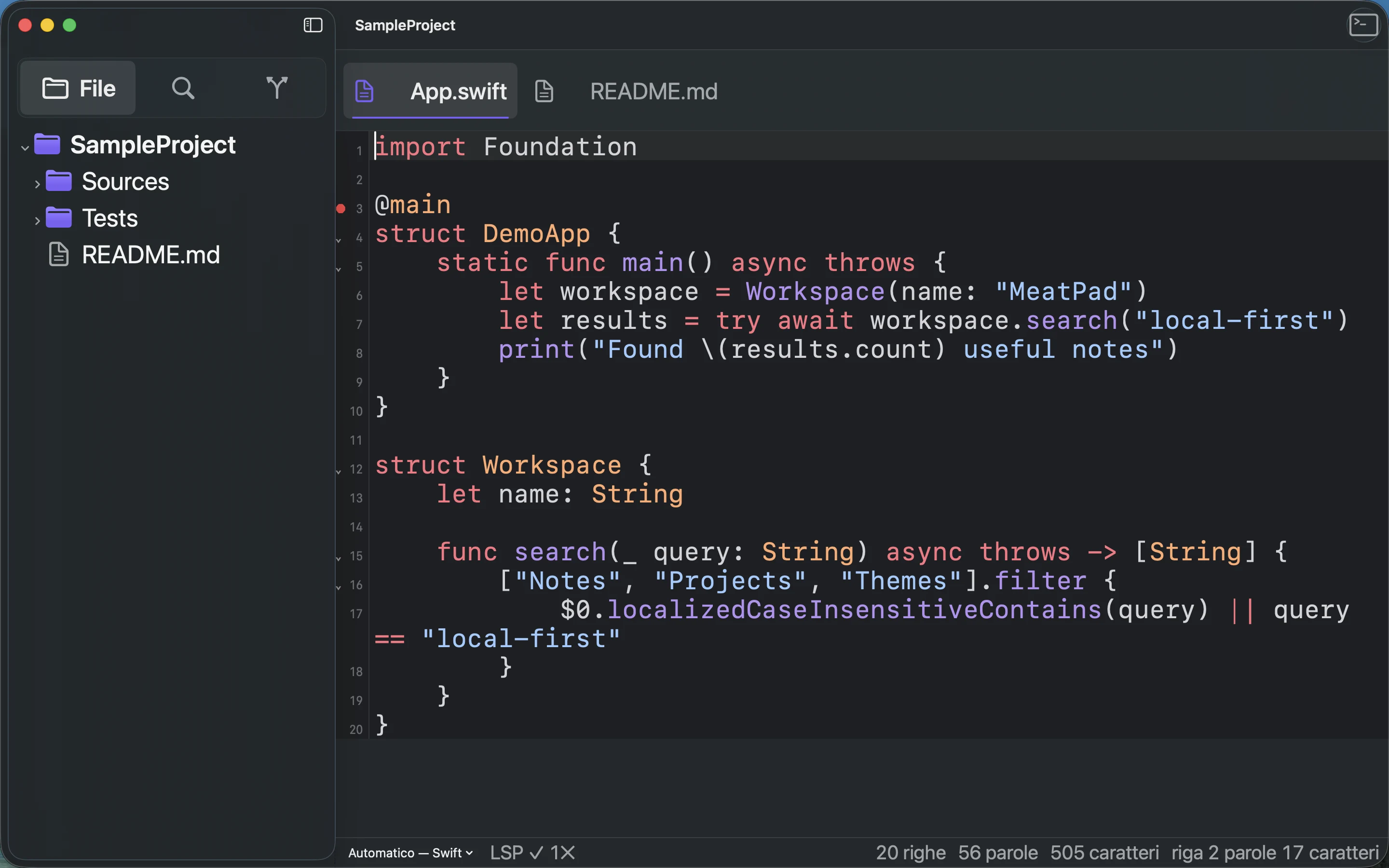This screenshot has width=1389, height=868.
Task: Click line number 10 in the gutter
Action: pos(356,411)
